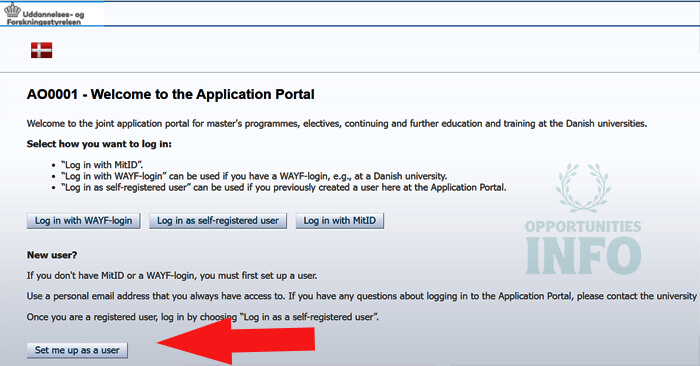The height and width of the screenshot is (366, 700).
Task: Click the bullet about WAYF-login at Danish university
Action: pyautogui.click(x=254, y=176)
